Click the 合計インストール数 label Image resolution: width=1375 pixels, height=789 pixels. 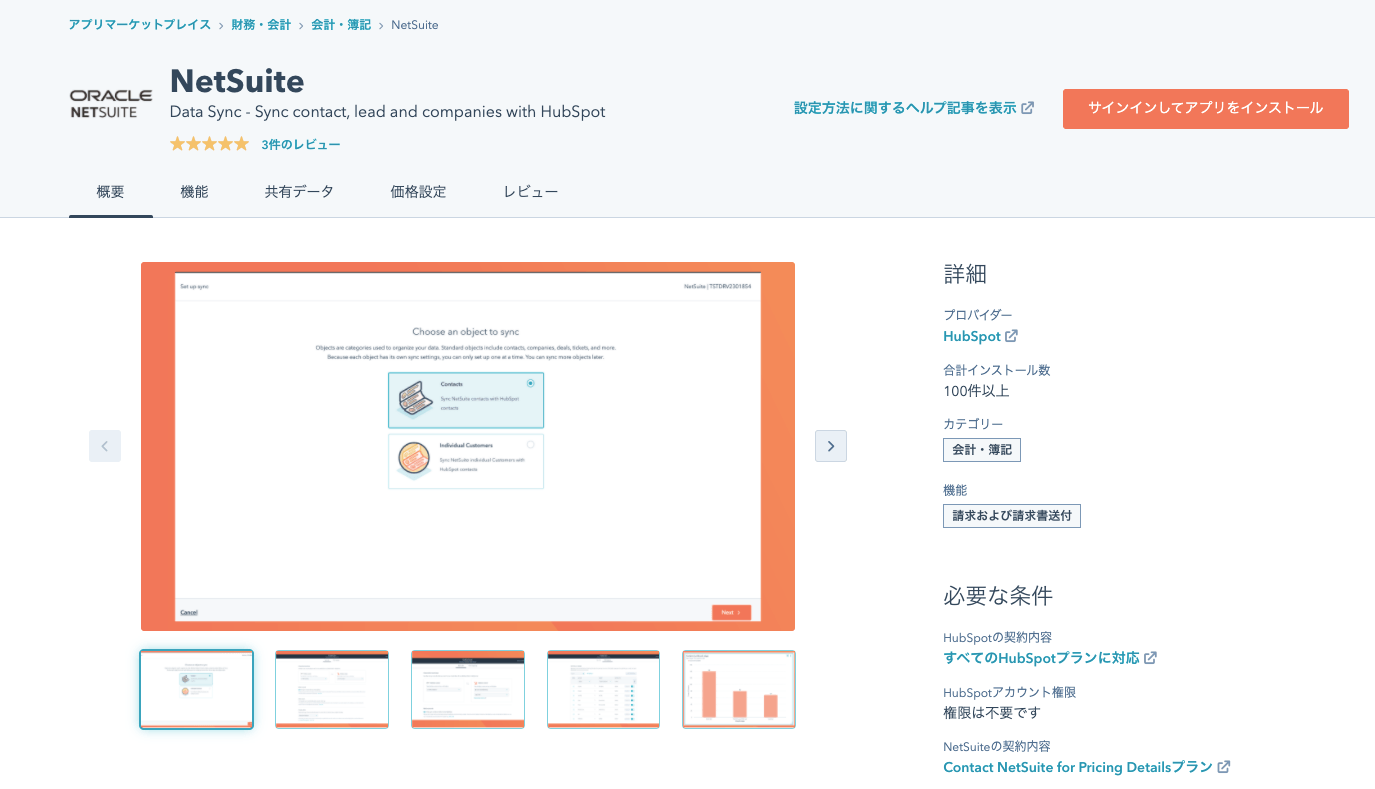tap(997, 370)
